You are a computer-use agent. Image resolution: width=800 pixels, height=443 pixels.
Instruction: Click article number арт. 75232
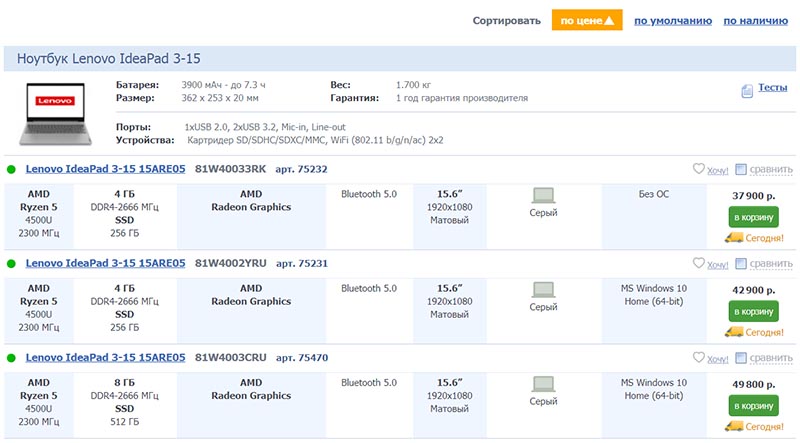[302, 169]
